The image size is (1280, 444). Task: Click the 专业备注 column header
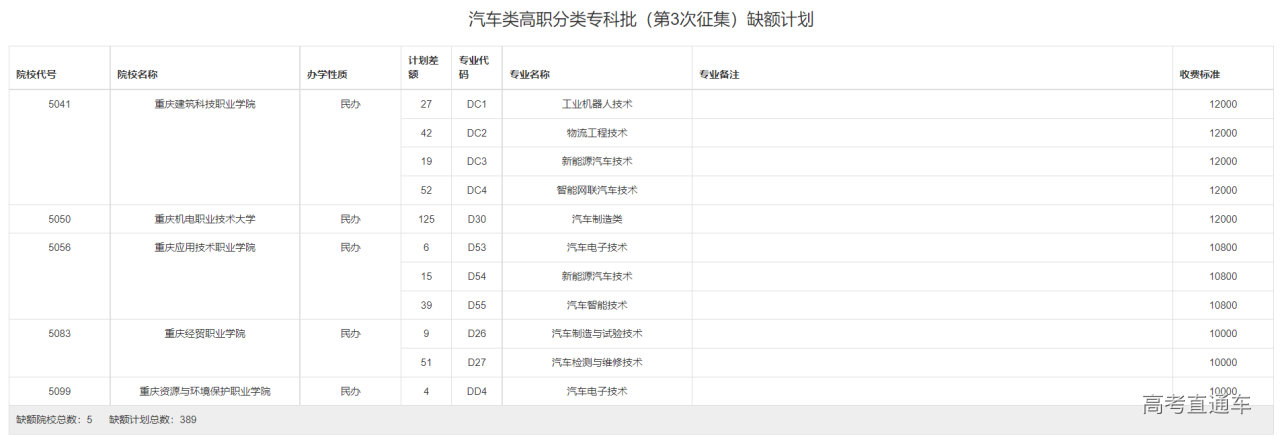coord(718,75)
